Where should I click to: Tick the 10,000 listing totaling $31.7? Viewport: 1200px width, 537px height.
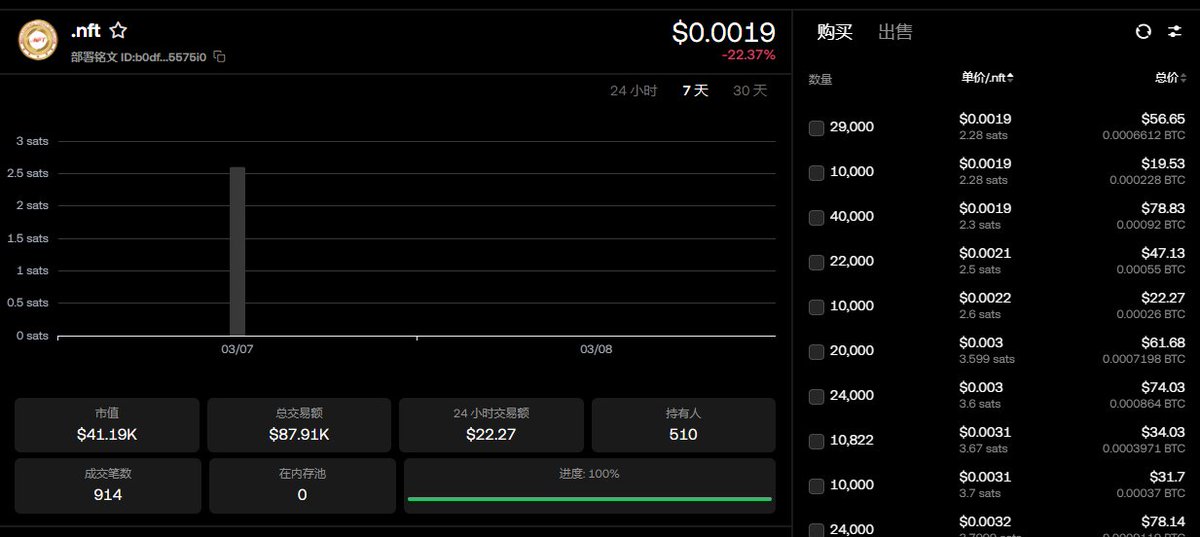click(816, 486)
